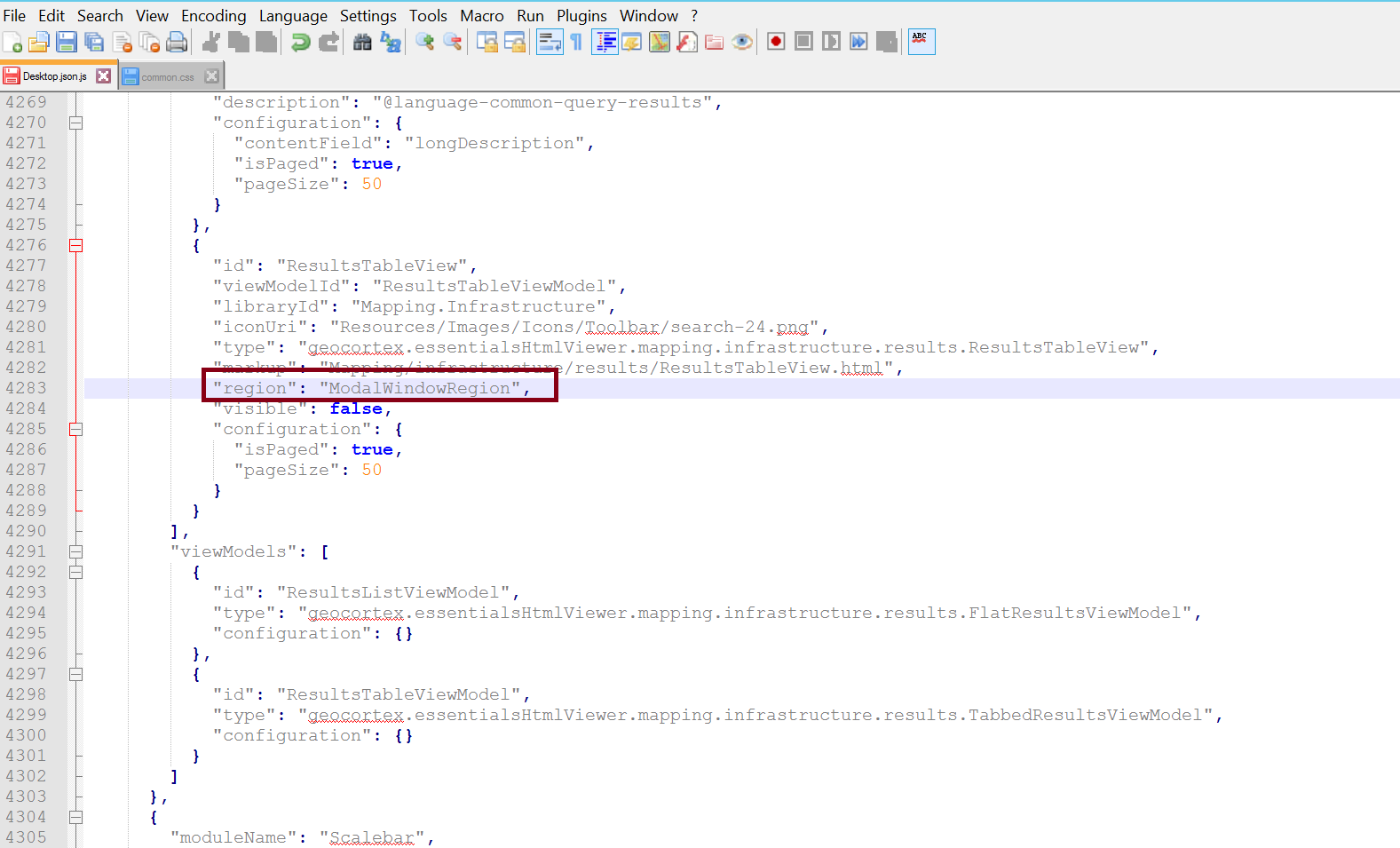The height and width of the screenshot is (848, 1400).
Task: Save the current file with Save icon
Action: click(67, 42)
